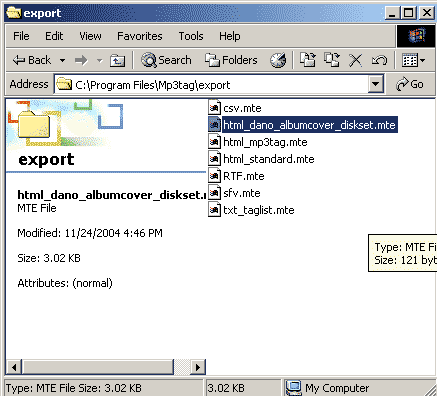Open the Back button history dropdown arrow
437x396 pixels.
pos(62,61)
